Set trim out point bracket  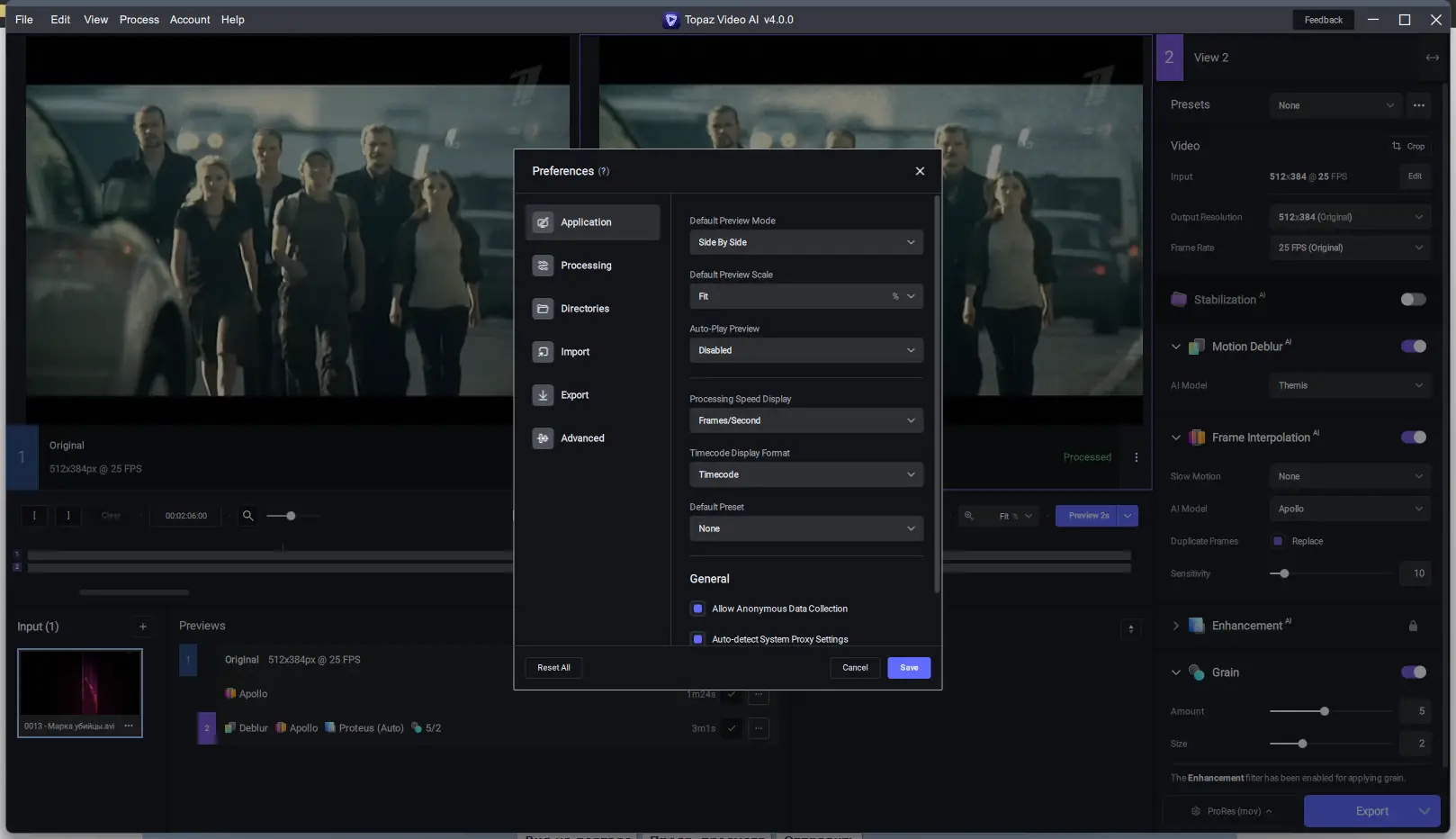coord(68,516)
